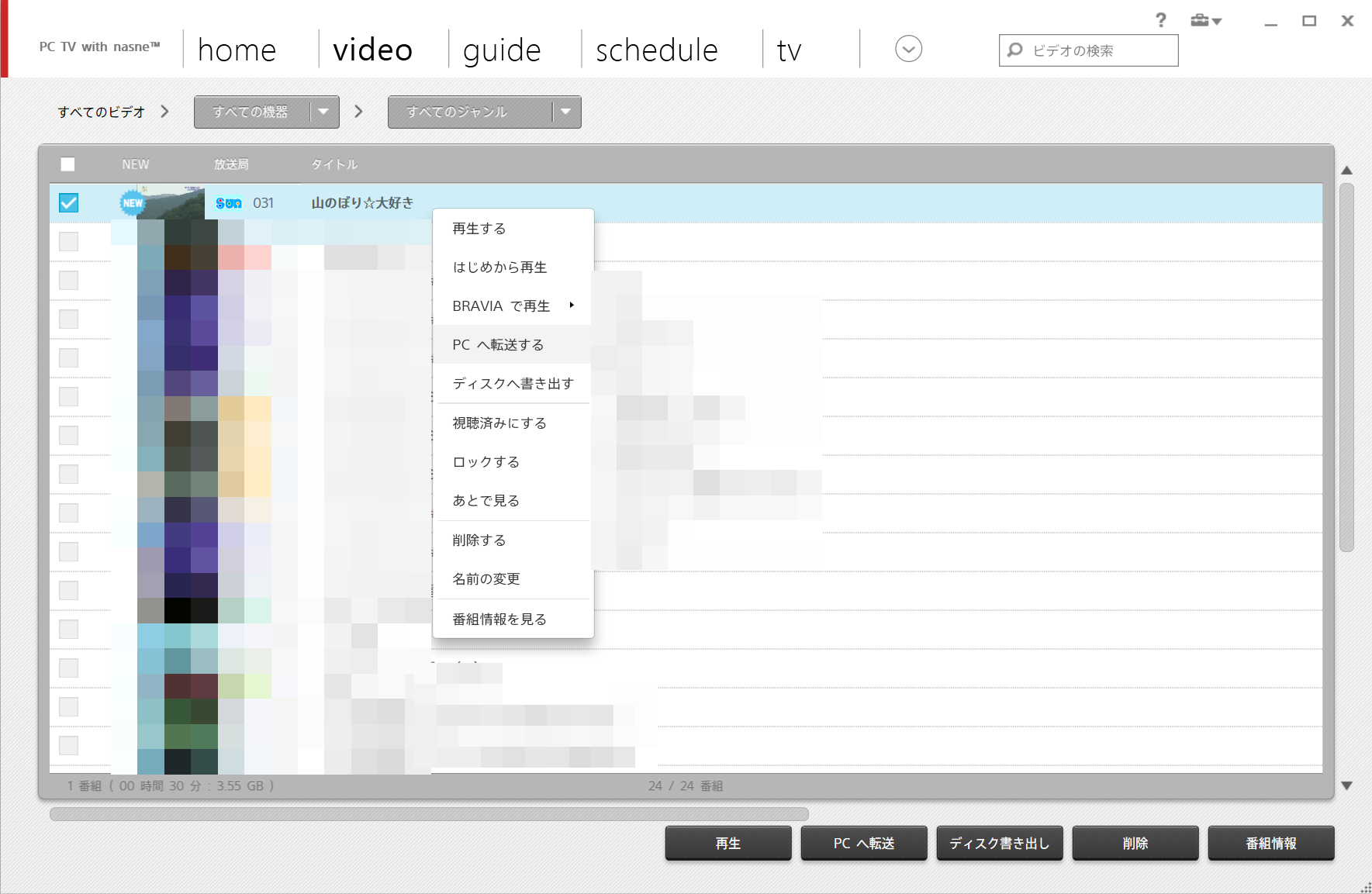Switch to the guide tab
Viewport: 1372px width, 894px height.
502,50
